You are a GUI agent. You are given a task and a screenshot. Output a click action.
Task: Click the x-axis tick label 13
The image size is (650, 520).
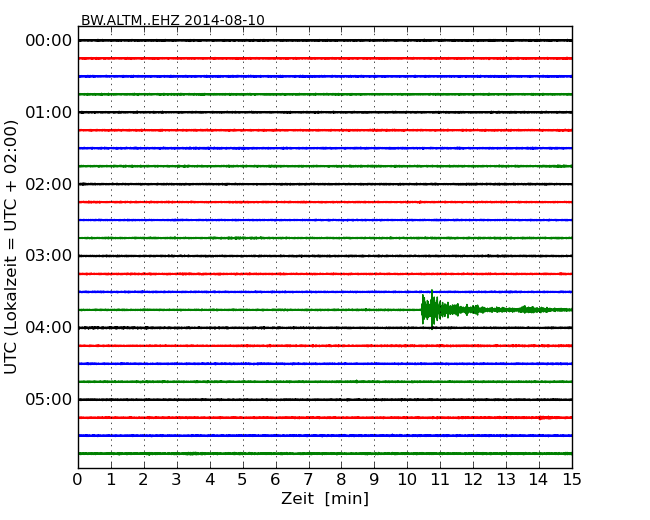506,479
